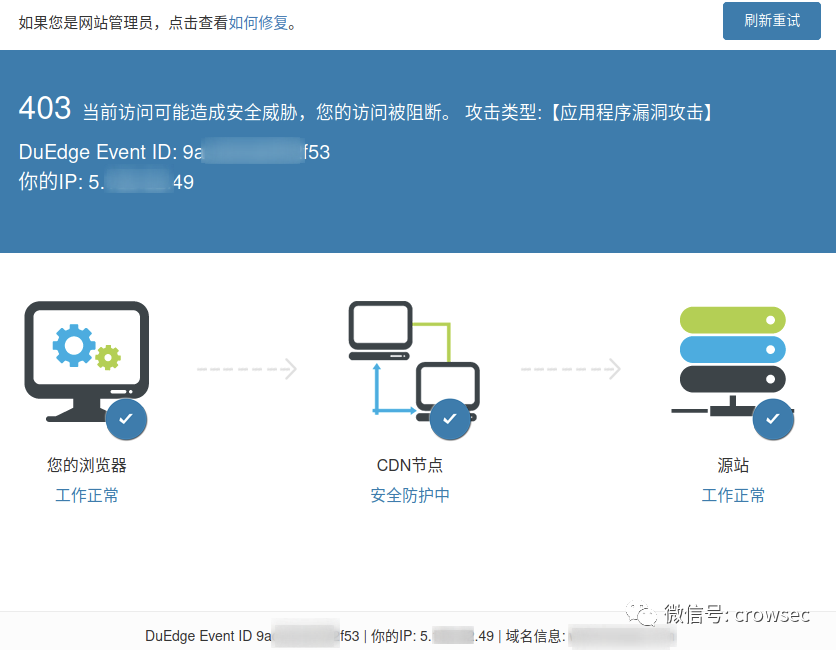
Task: Click the masked 你的IP address text
Action: pyautogui.click(x=429, y=634)
